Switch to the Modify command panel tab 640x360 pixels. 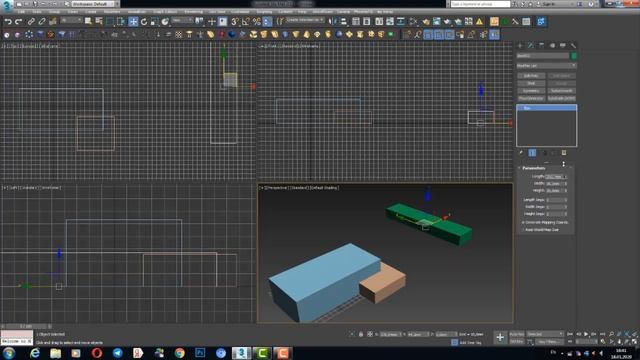(531, 45)
